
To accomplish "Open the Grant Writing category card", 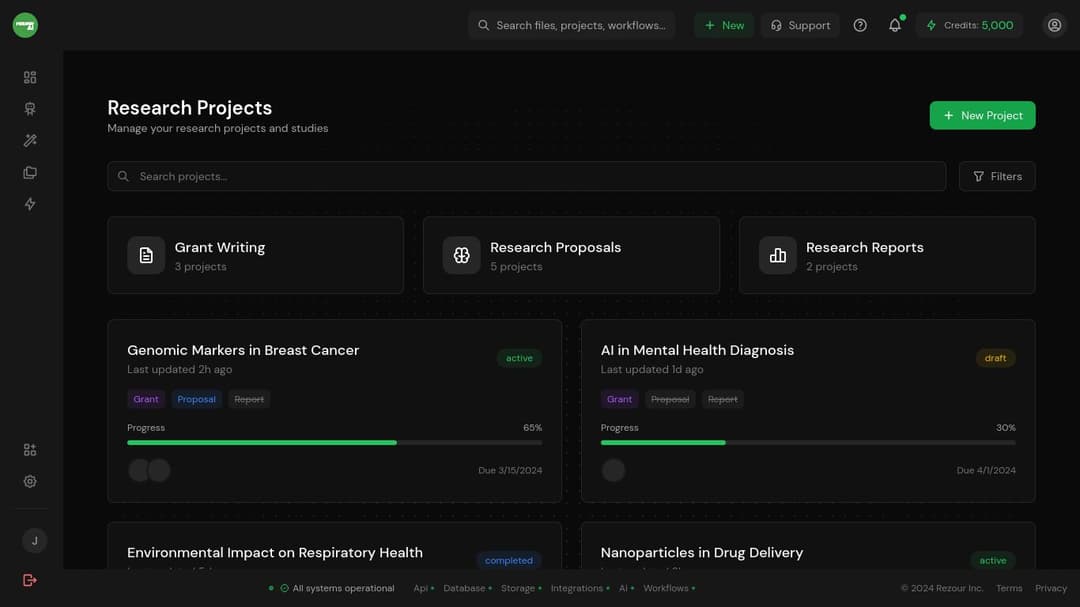I will pyautogui.click(x=256, y=256).
